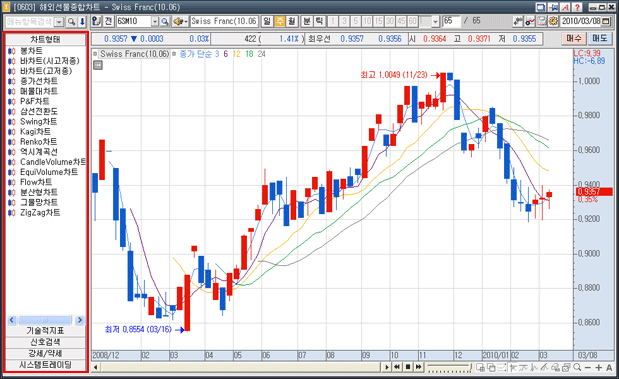Select 봉차트 chart type
The width and height of the screenshot is (619, 379).
pos(31,51)
